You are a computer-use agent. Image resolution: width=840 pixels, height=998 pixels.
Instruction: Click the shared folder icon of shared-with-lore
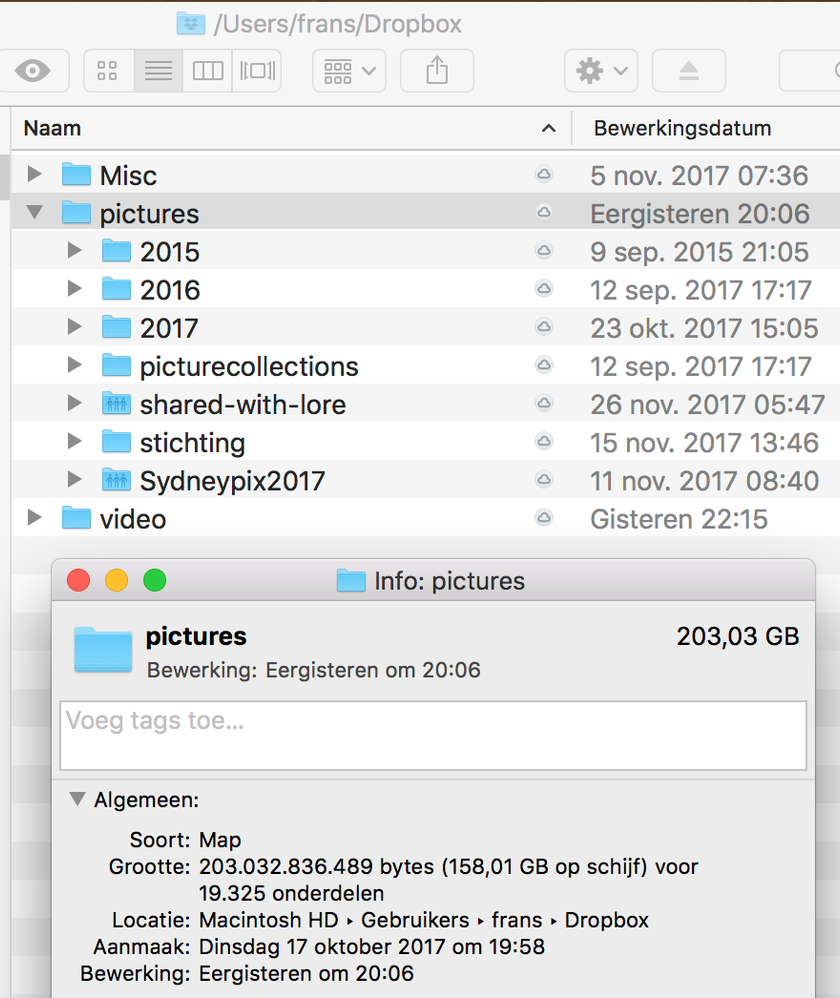coord(115,404)
